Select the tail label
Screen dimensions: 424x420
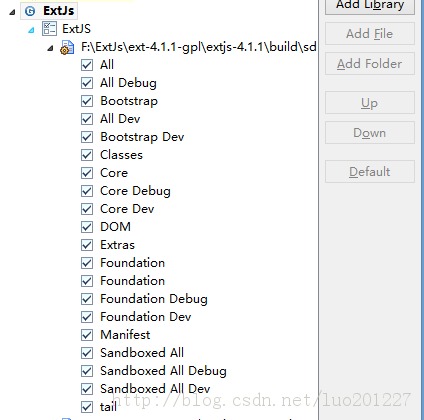coord(108,407)
